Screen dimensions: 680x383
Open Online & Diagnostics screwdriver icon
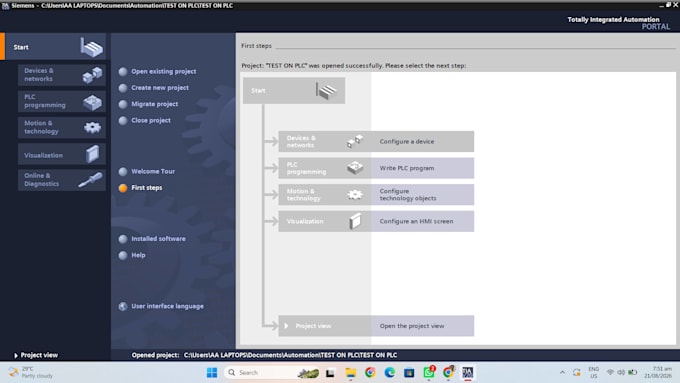[91, 180]
